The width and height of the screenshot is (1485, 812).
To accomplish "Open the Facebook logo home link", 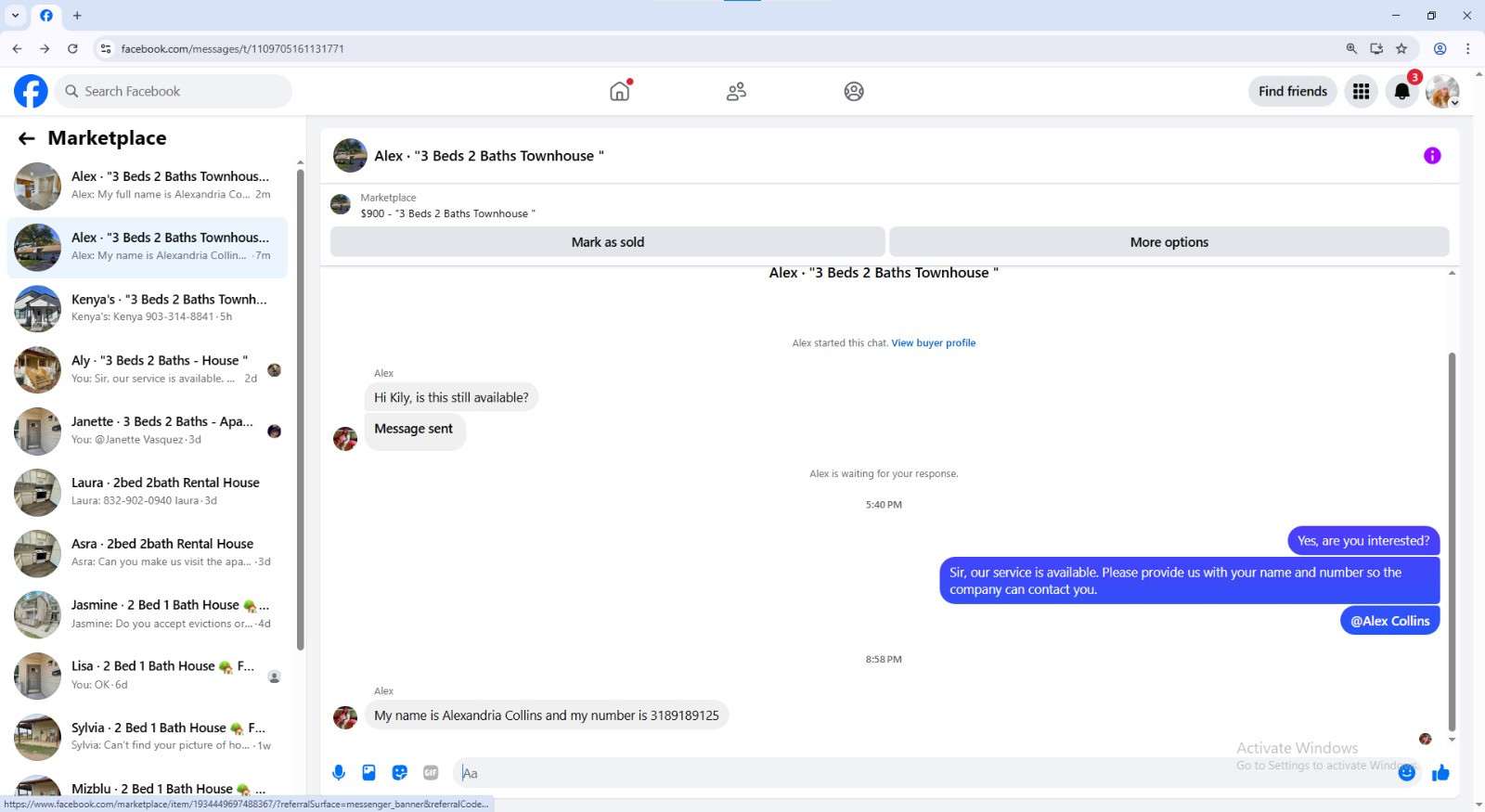I will (31, 91).
